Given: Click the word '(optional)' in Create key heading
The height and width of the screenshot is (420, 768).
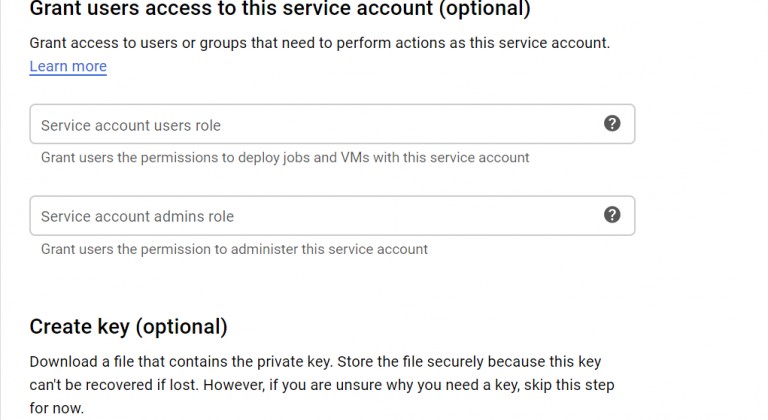Looking at the screenshot, I should [182, 327].
